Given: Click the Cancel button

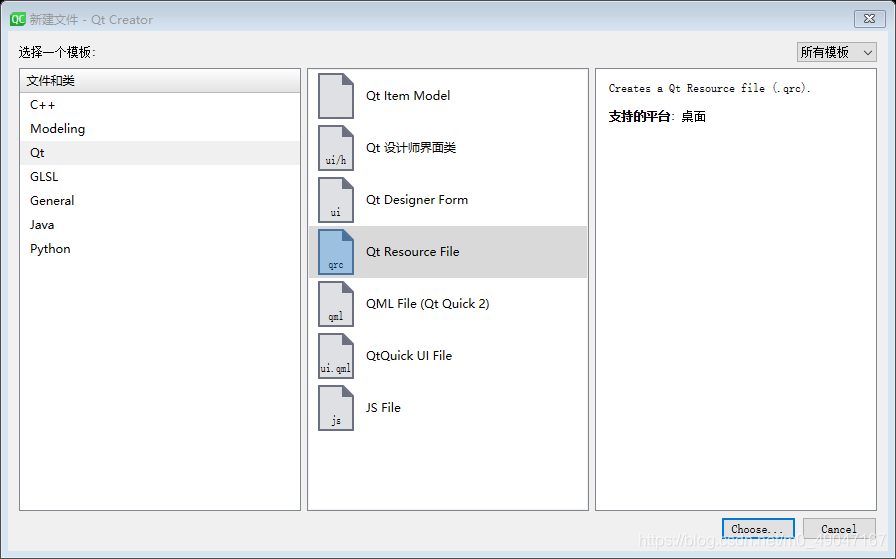Looking at the screenshot, I should click(839, 529).
